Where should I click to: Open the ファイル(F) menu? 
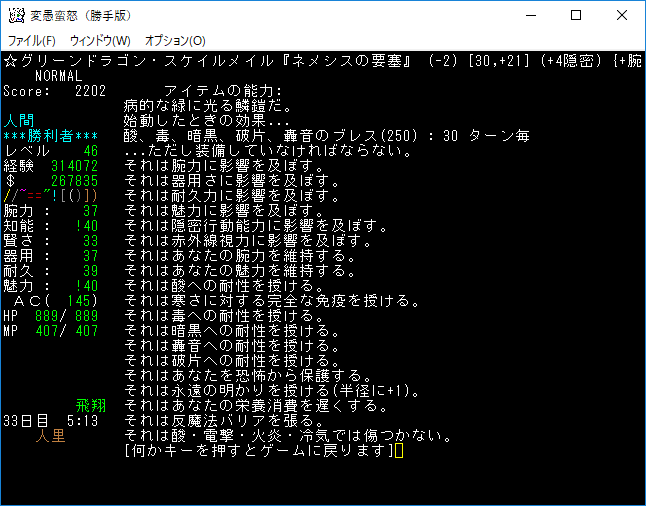tap(32, 40)
